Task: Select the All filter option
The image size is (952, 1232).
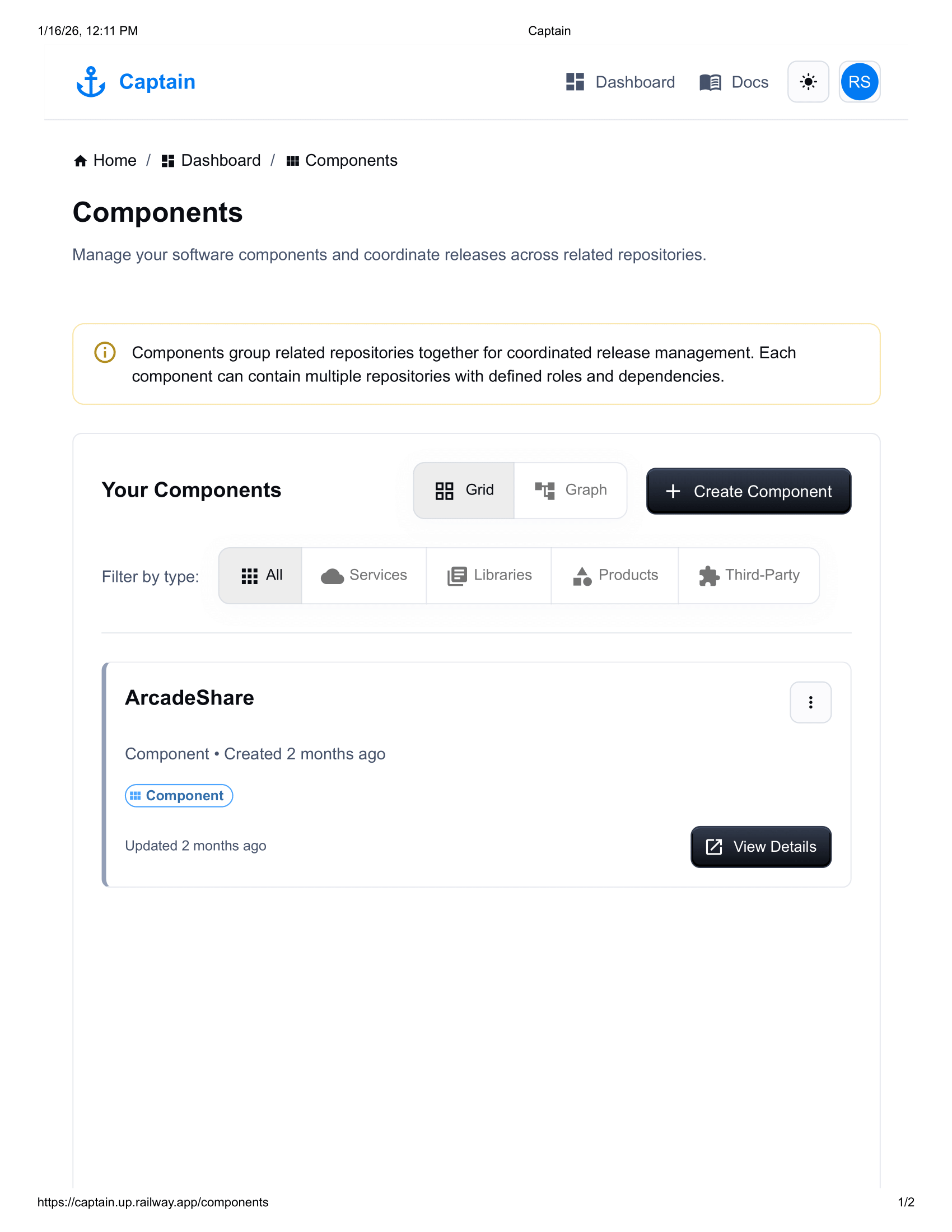Action: (260, 575)
